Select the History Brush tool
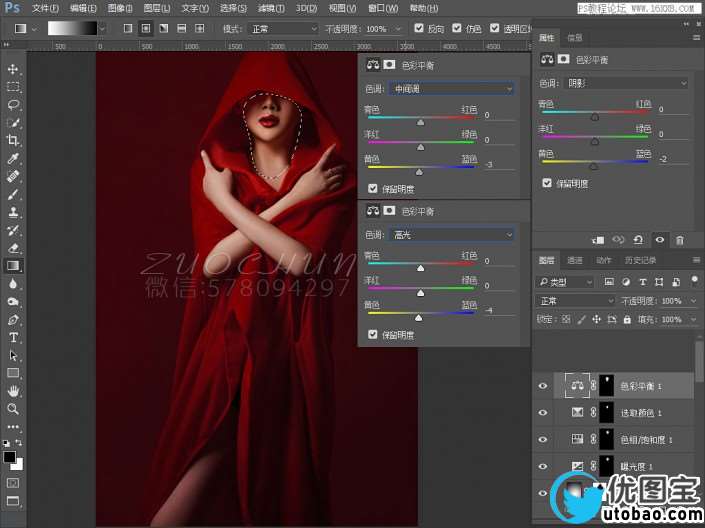The width and height of the screenshot is (705, 528). click(x=13, y=230)
